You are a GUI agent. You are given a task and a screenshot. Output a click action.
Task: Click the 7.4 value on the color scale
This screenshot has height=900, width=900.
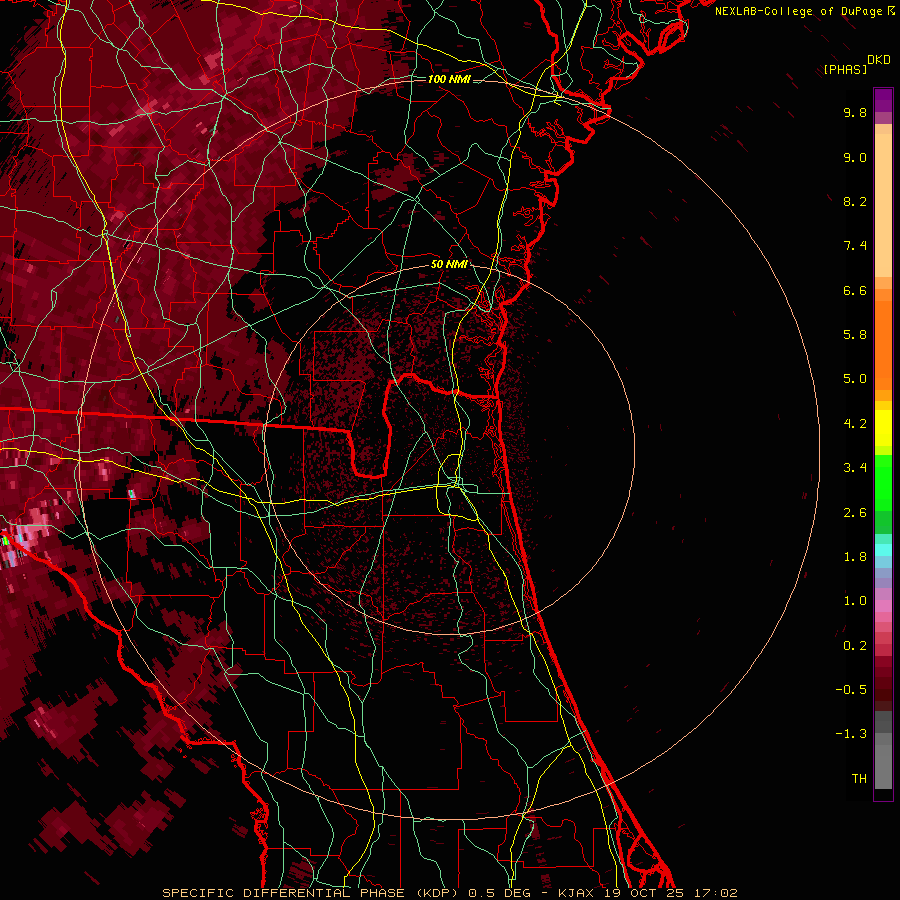(855, 246)
